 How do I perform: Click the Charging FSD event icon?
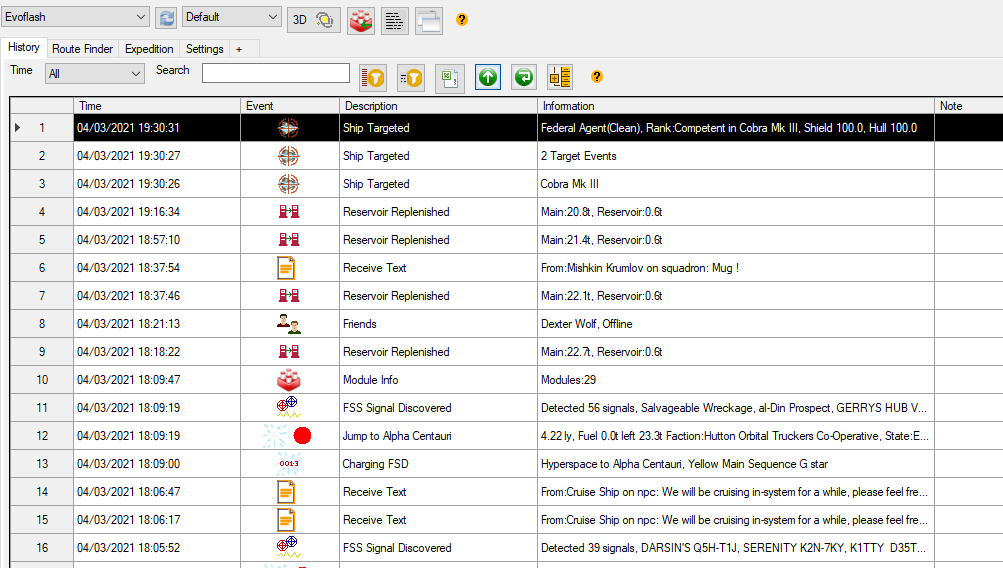[288, 463]
